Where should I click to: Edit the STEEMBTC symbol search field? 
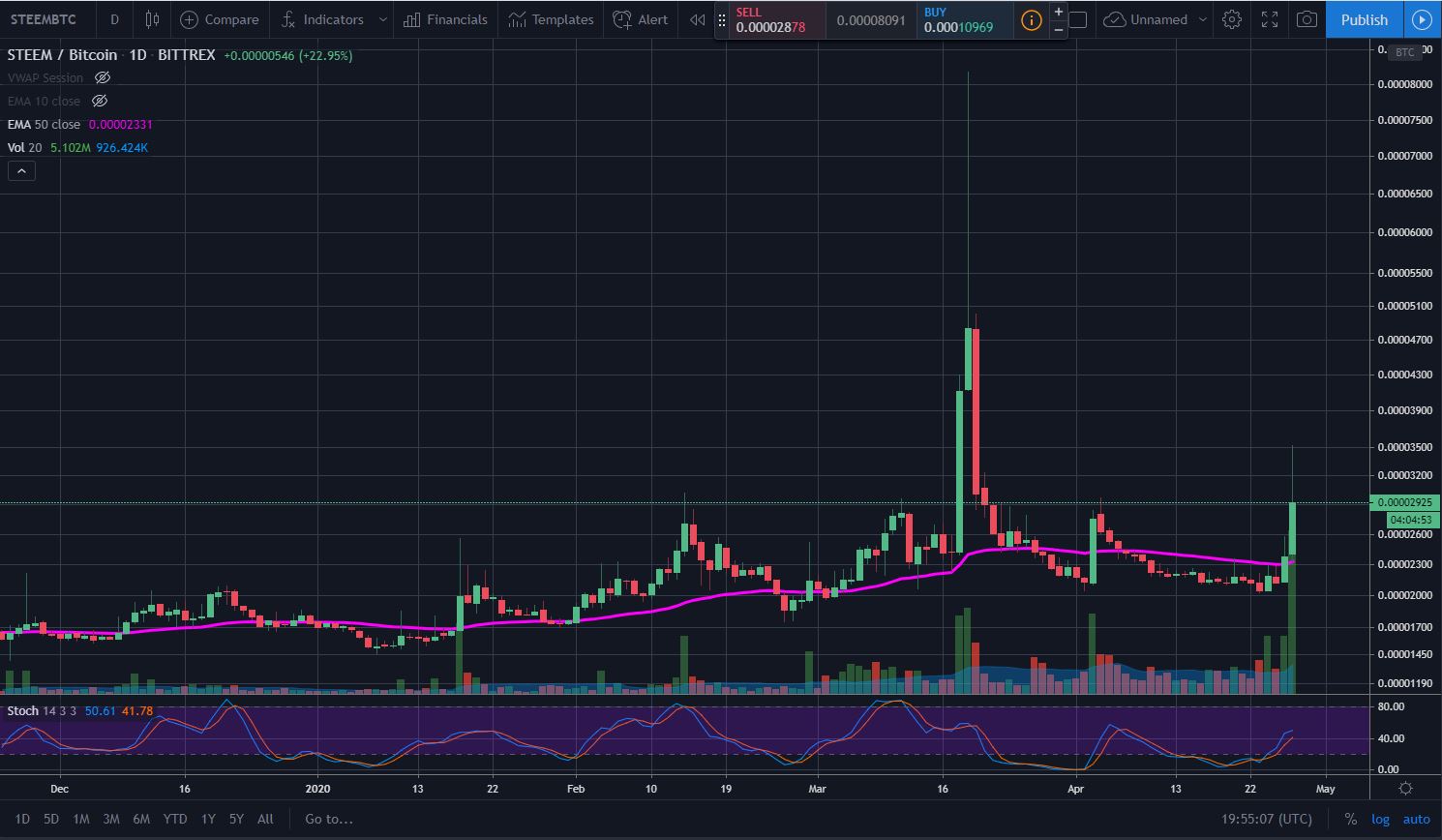point(44,19)
